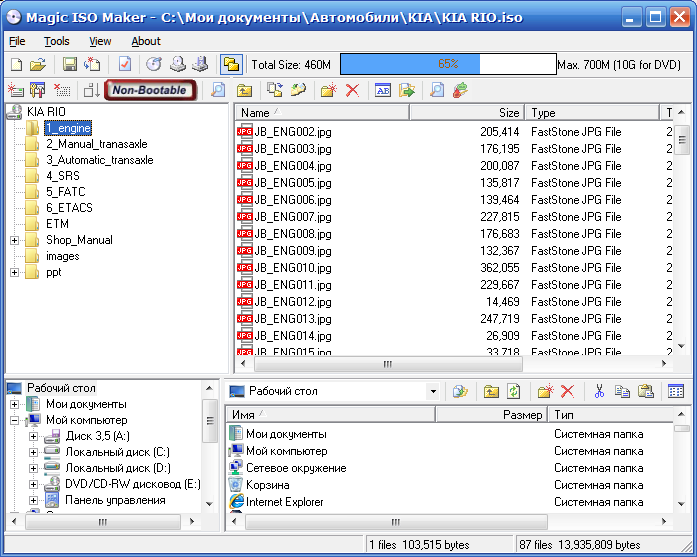Open an image file via folder icon

click(38, 65)
